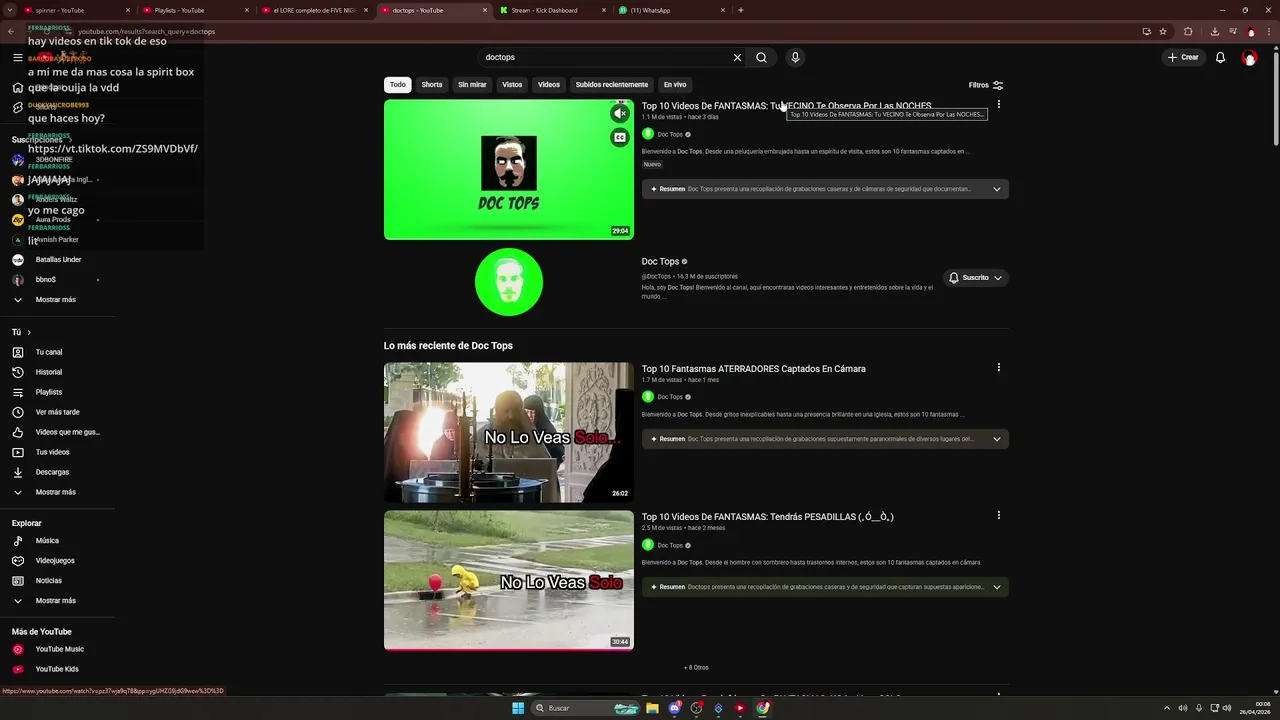Open more options for Tu VECINO Te Observa video

[x=998, y=105]
